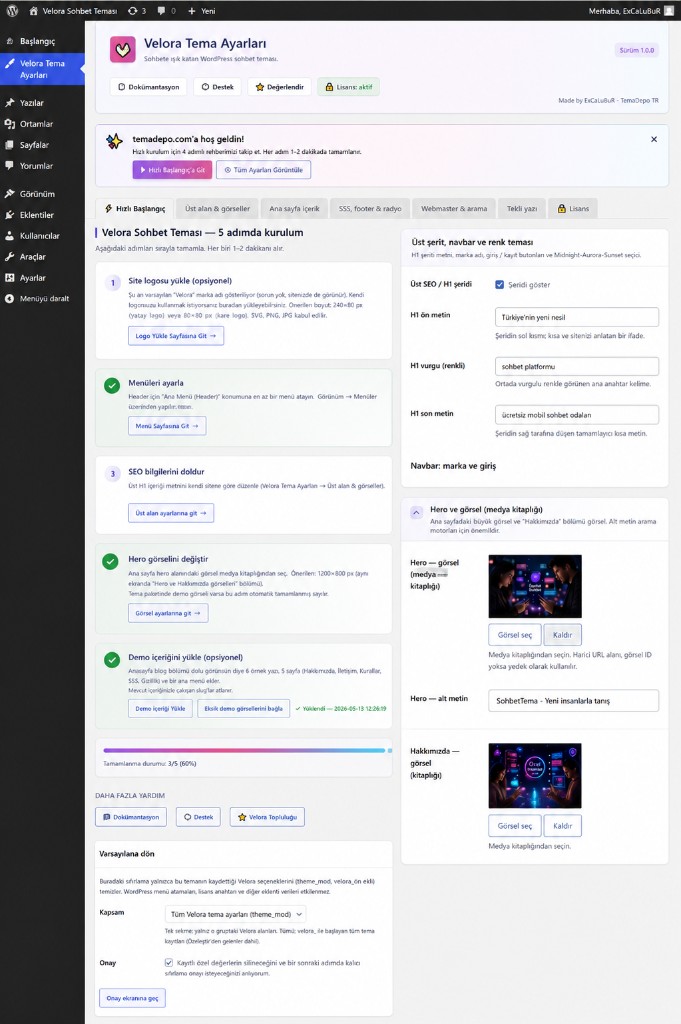
Task: Click Demo içeriği Yükle button
Action: [160, 709]
